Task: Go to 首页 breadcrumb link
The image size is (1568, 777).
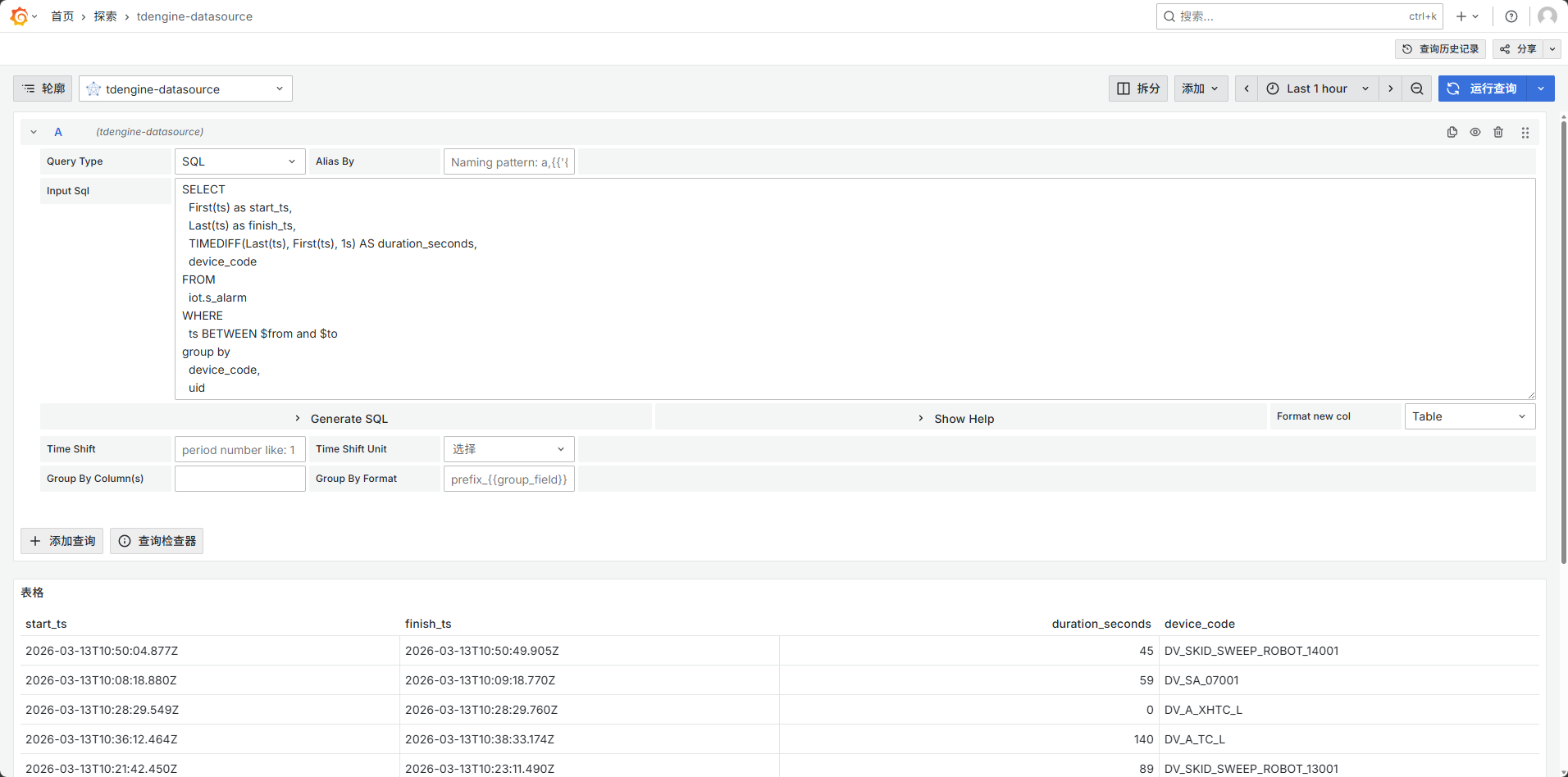Action: [x=62, y=16]
